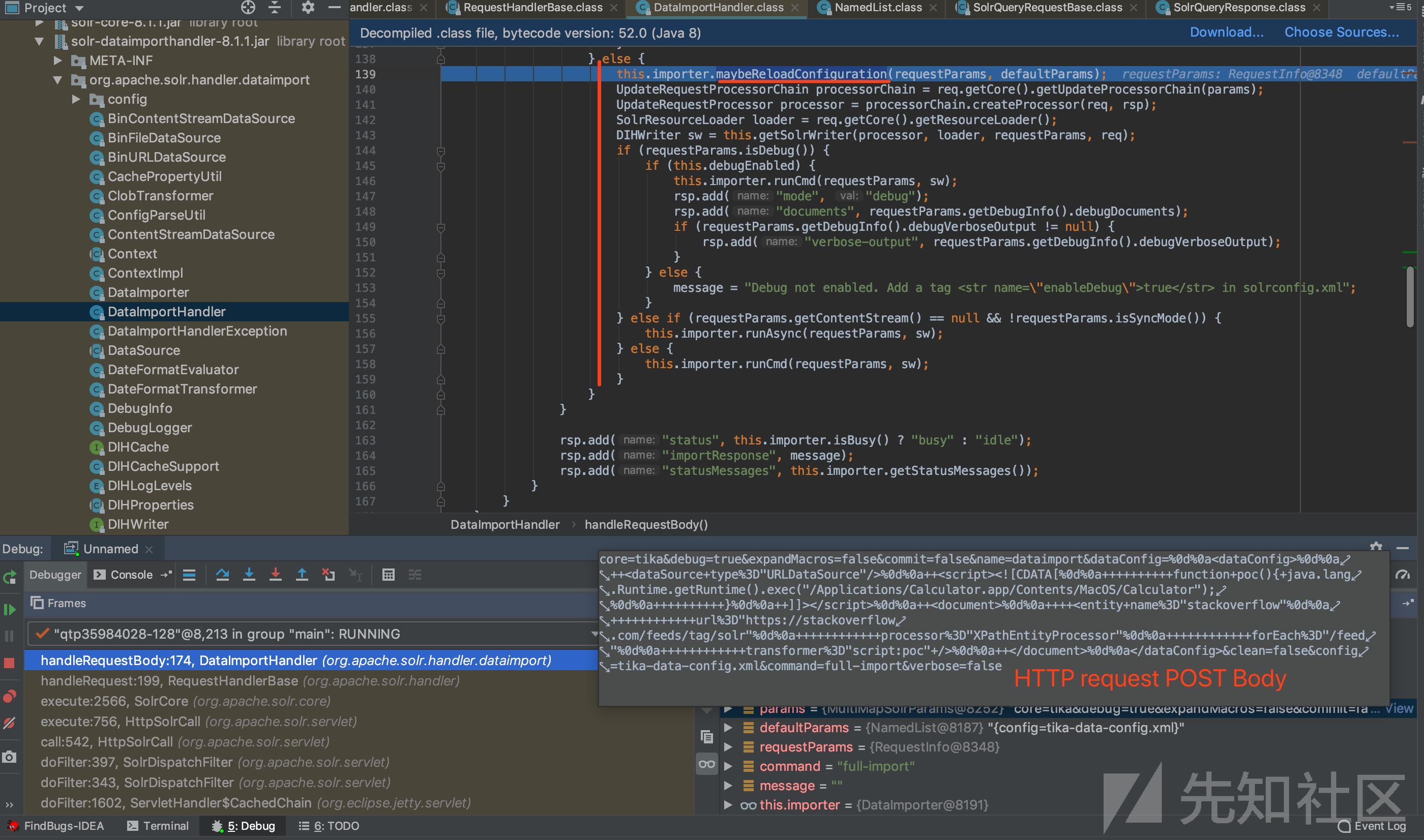Screen dimensions: 1424x840
Task: Pause the program in debug sidebar
Action: coord(10,636)
